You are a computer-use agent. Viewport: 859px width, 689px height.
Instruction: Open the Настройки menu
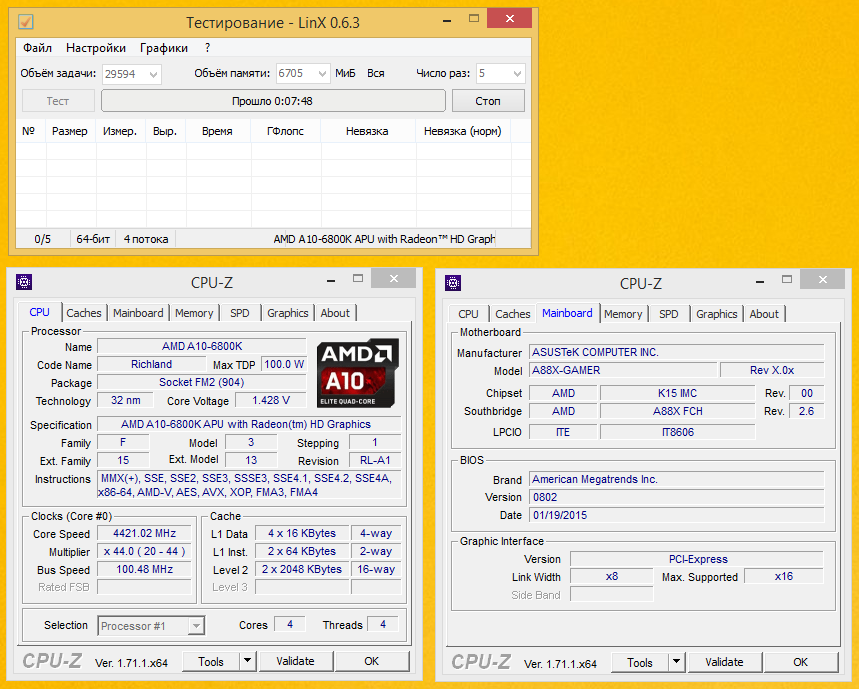[96, 48]
